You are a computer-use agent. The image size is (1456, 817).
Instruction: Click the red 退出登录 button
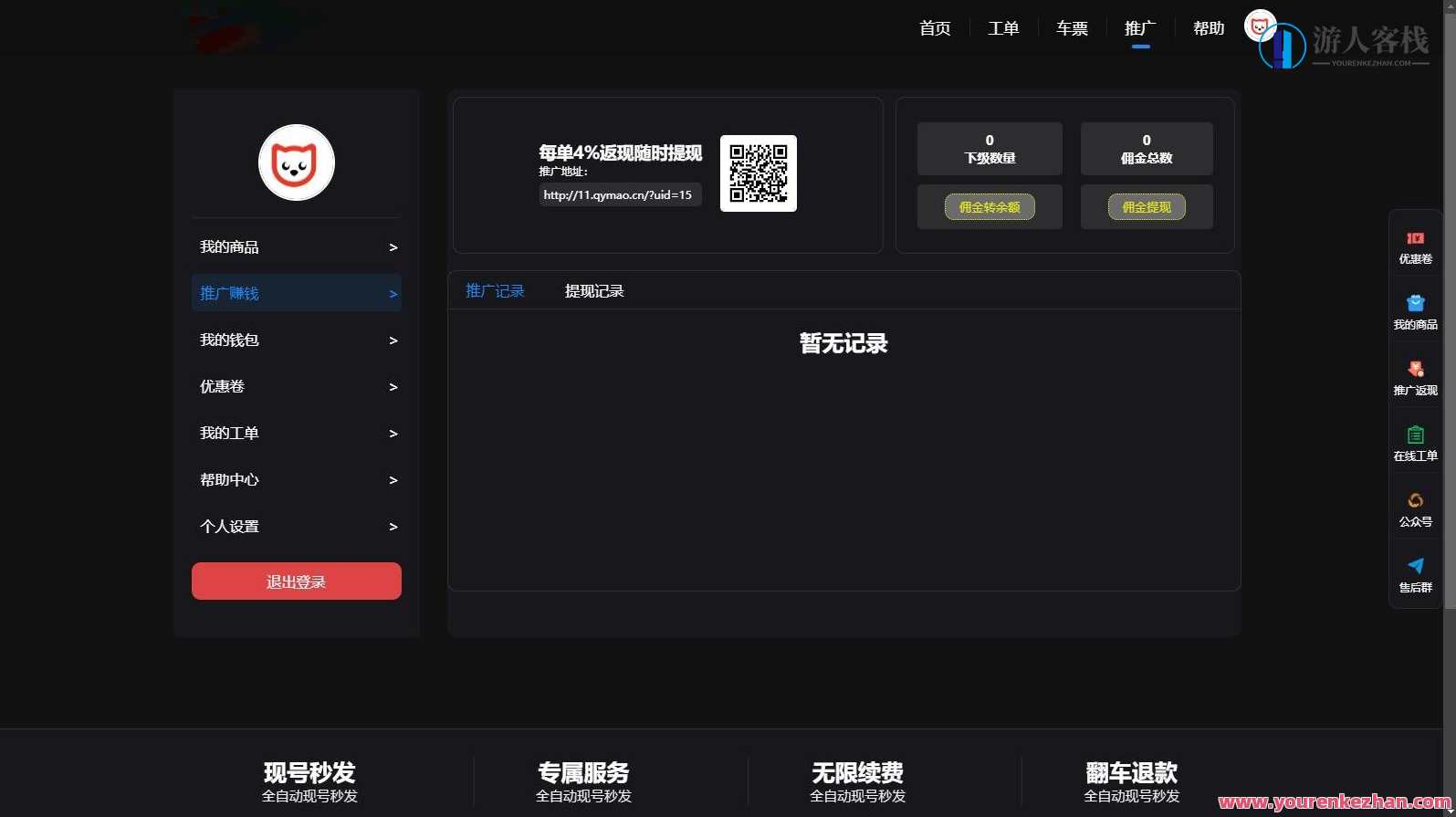pos(297,581)
